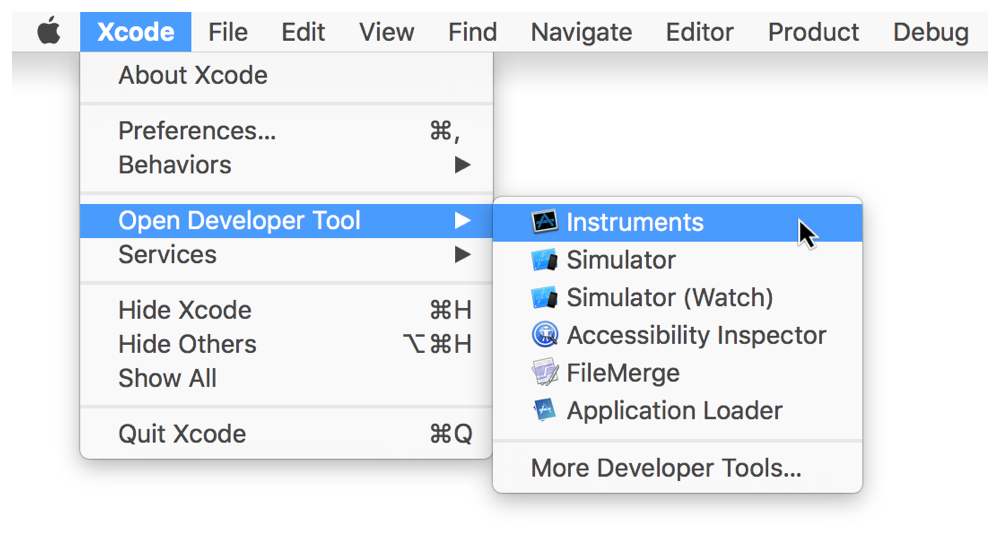Expand the Behaviors submenu arrow
The image size is (1000, 538).
[462, 165]
